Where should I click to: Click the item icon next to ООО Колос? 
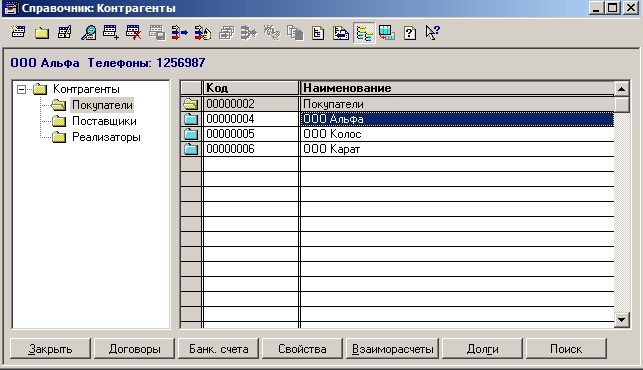pyautogui.click(x=191, y=134)
